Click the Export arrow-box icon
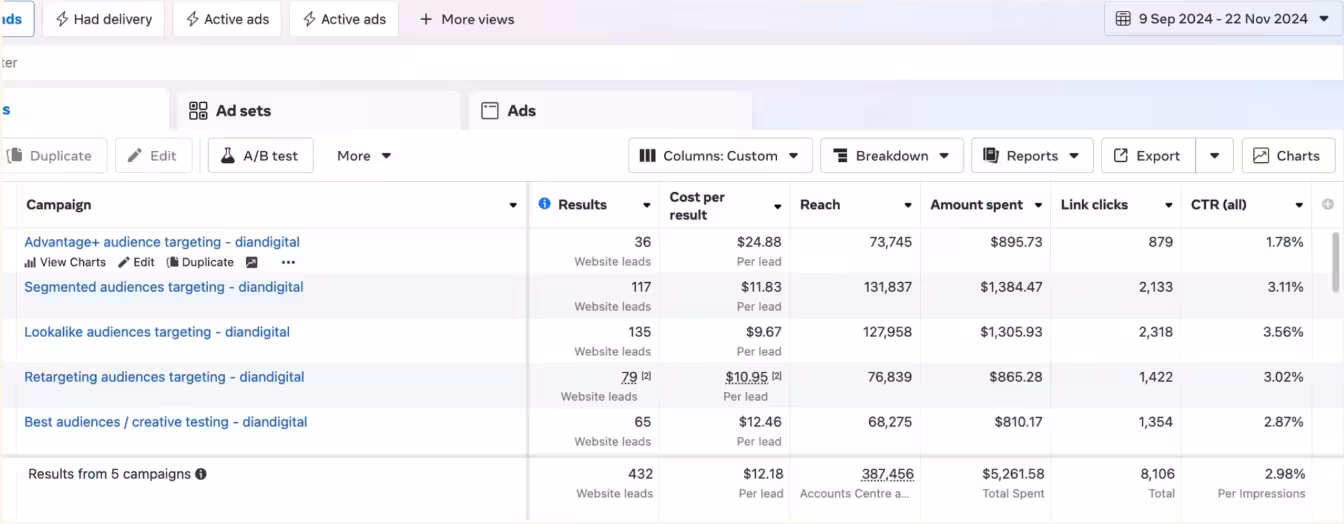 (x=1121, y=156)
